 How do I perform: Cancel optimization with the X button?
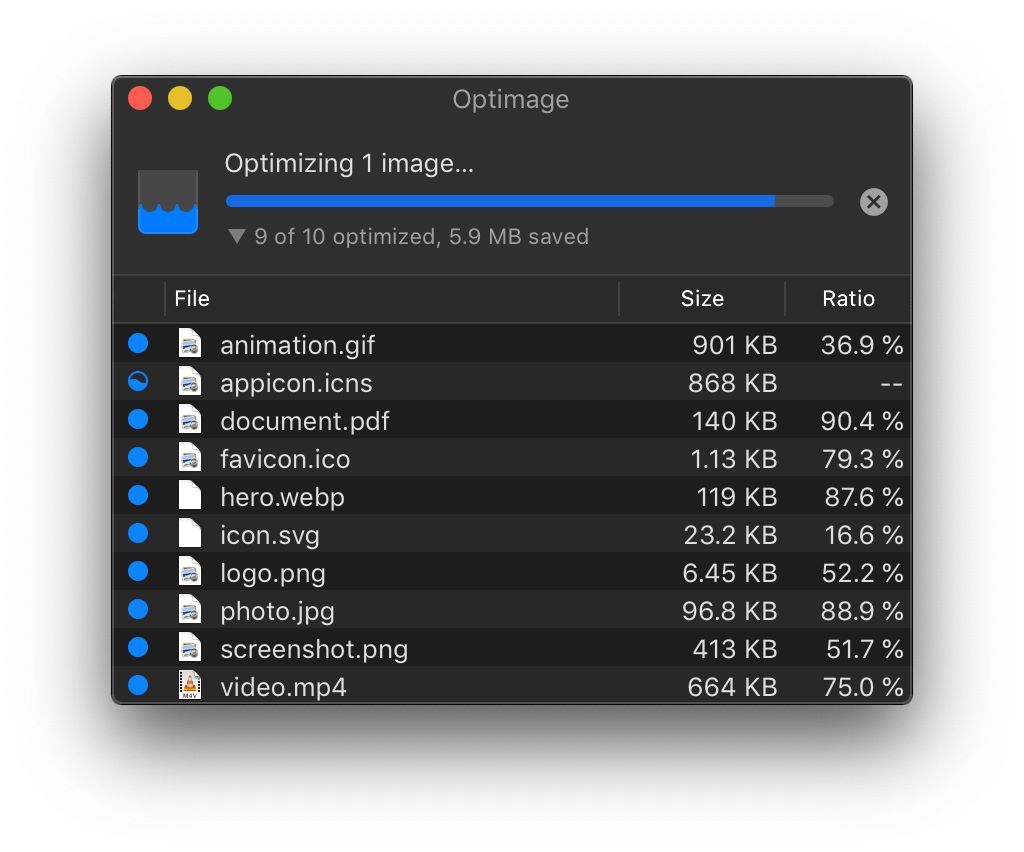(x=873, y=202)
